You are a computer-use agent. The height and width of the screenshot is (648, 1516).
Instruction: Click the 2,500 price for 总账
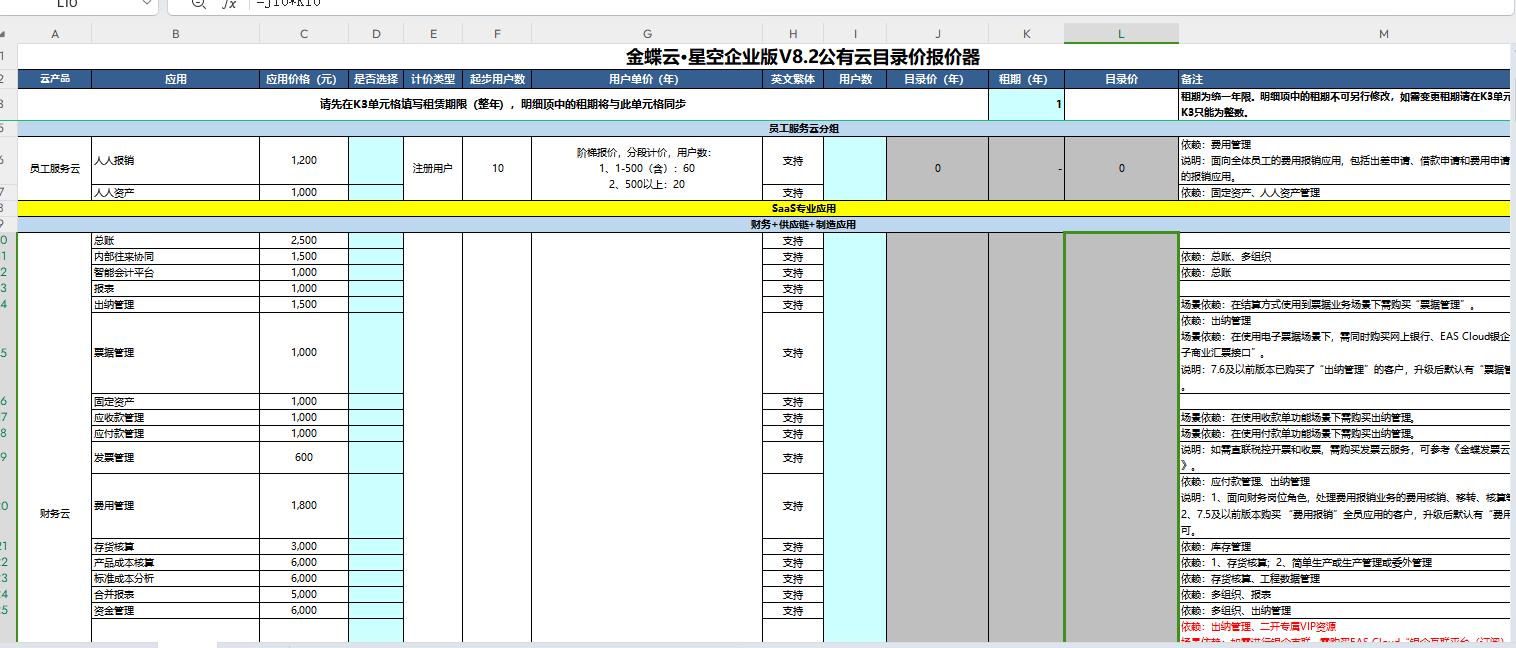coord(304,240)
